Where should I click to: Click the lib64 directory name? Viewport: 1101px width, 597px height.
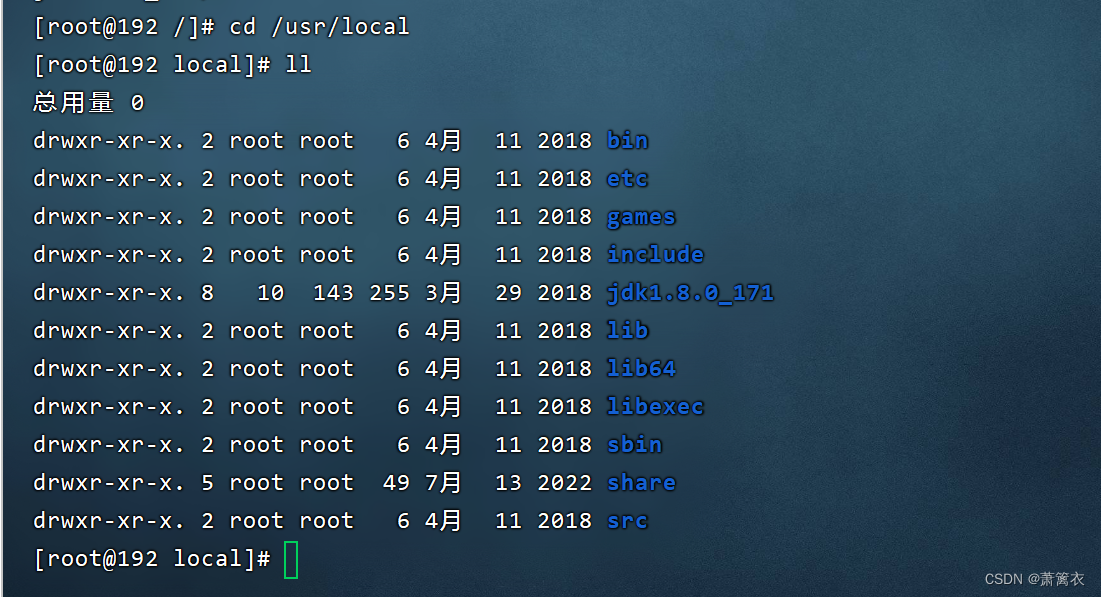(x=641, y=368)
